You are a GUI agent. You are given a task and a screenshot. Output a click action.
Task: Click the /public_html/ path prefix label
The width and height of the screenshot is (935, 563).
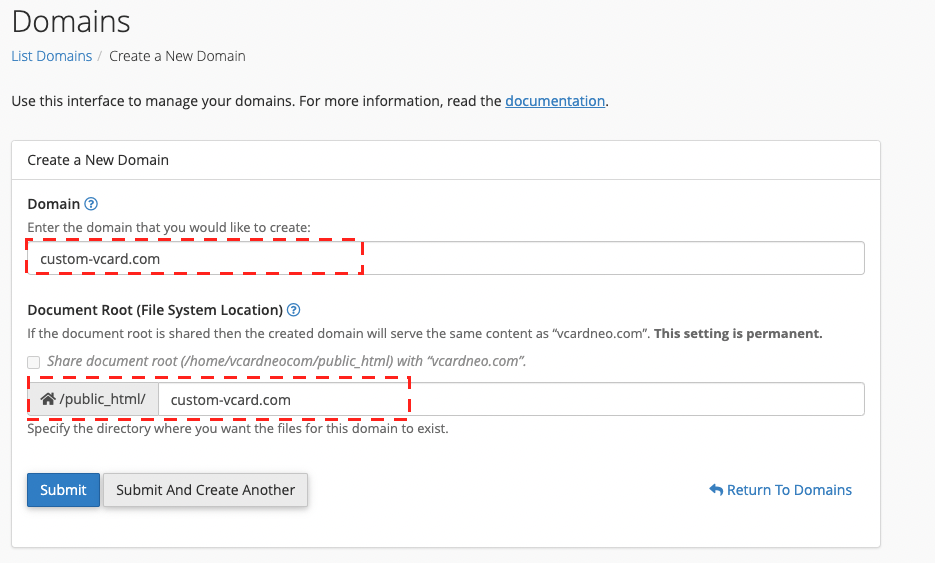102,399
